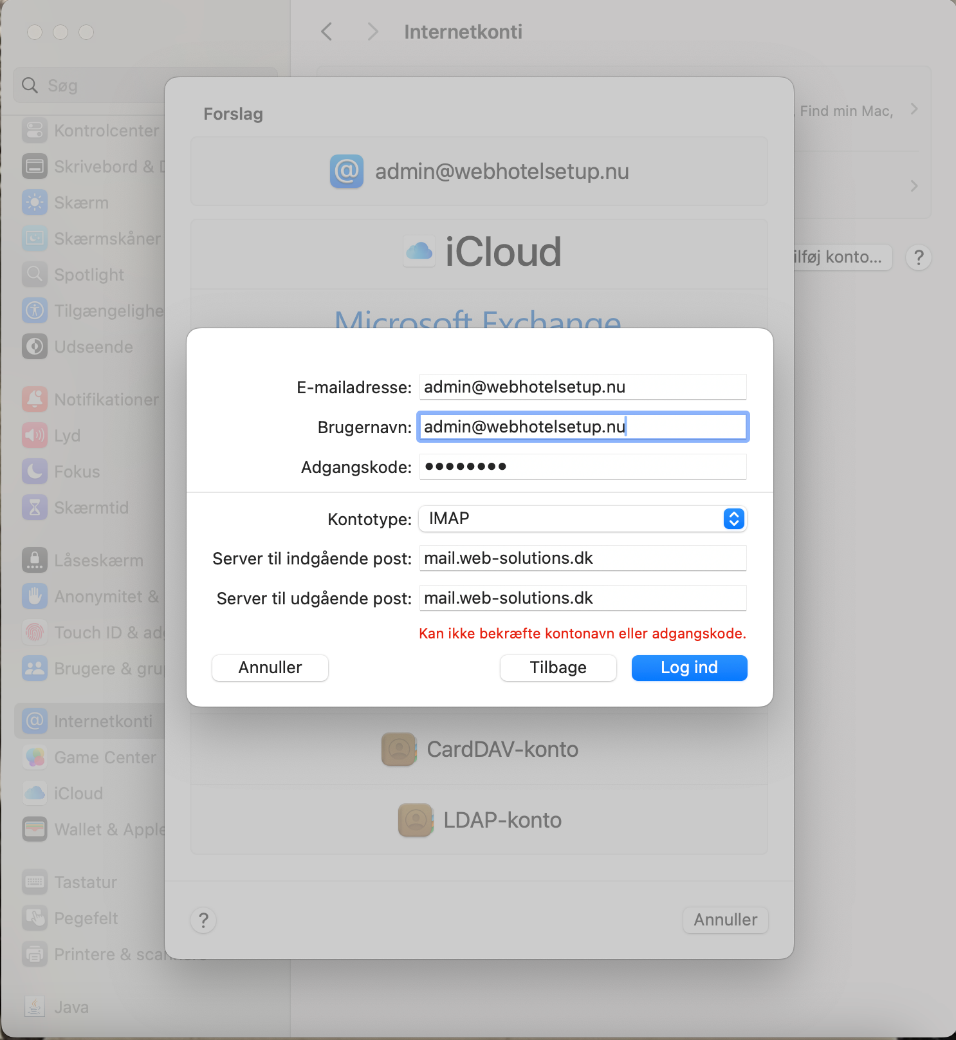Select the Skrivebord sidebar icon
This screenshot has height=1040, width=956.
34,166
